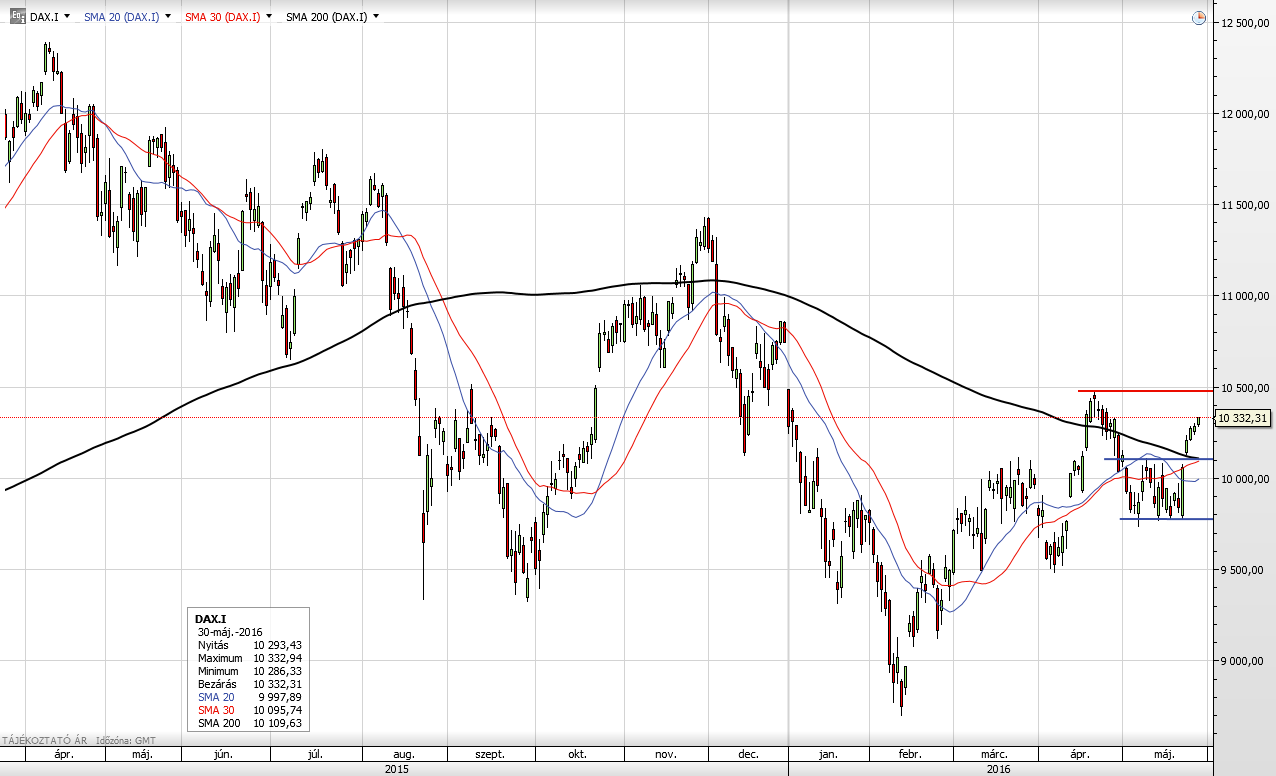Viewport: 1276px width, 776px height.
Task: Click the aug. month label on time axis
Action: point(404,755)
